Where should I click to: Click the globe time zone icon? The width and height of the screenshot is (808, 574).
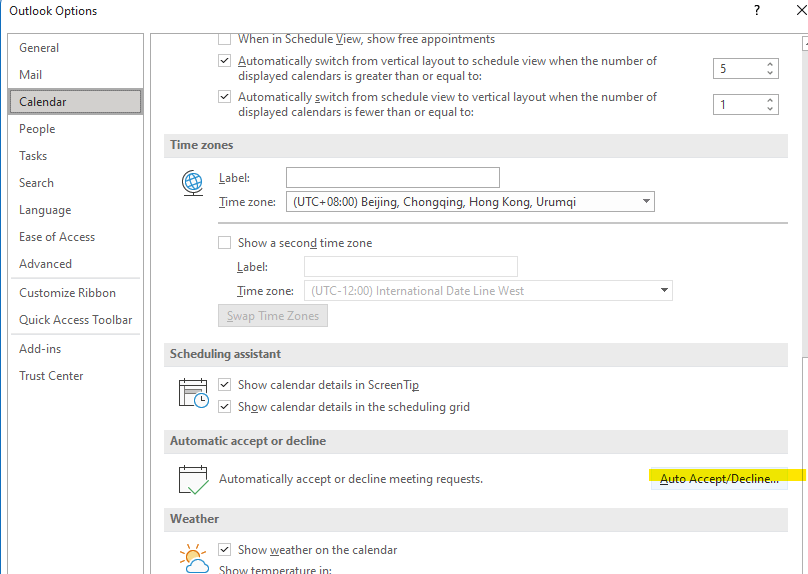(193, 183)
